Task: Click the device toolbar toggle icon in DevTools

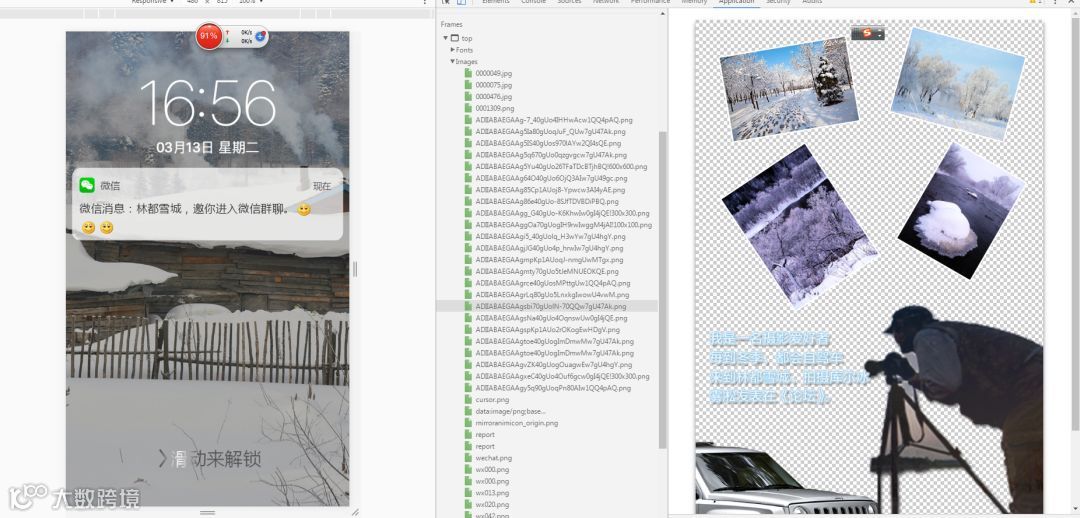Action: point(461,2)
